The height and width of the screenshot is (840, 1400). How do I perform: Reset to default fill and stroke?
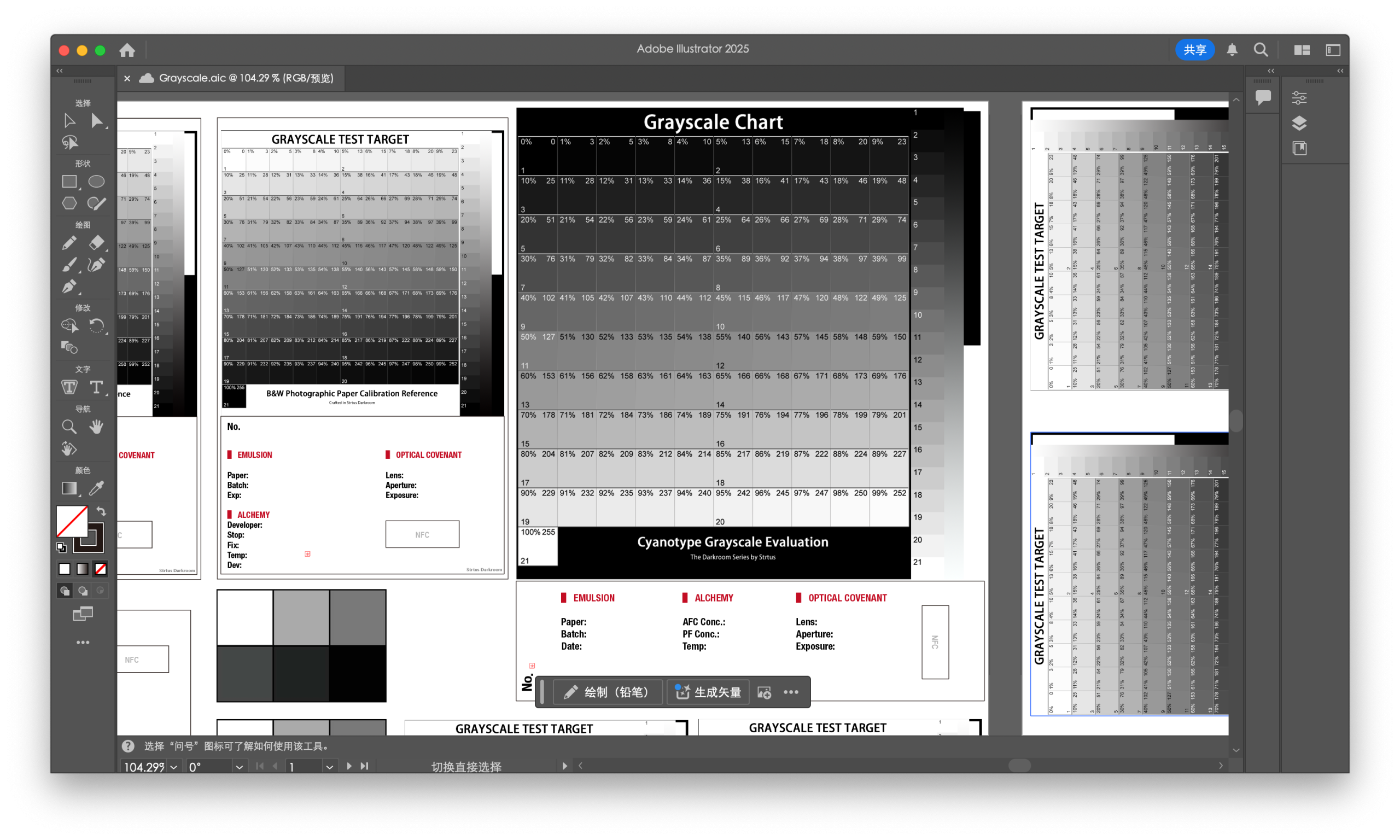(61, 547)
